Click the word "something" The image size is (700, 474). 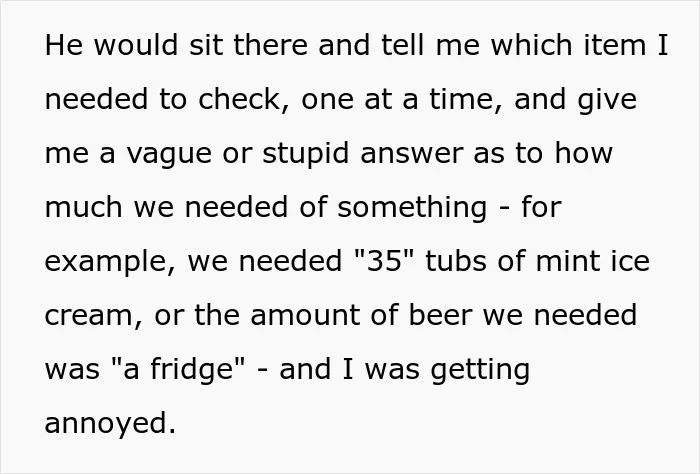pyautogui.click(x=412, y=208)
